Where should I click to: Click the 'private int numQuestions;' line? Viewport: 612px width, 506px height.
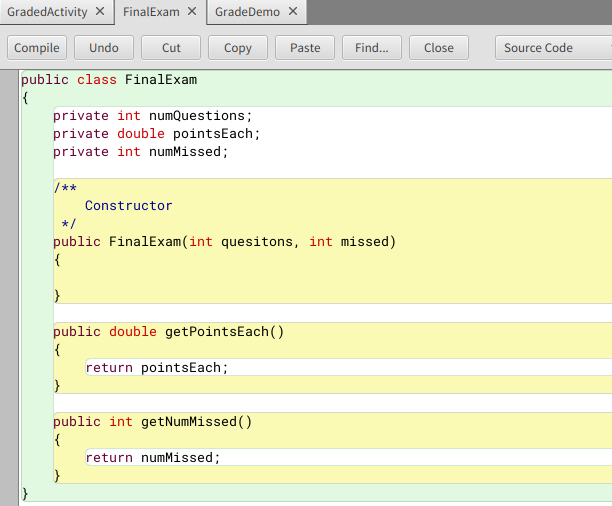pos(153,116)
